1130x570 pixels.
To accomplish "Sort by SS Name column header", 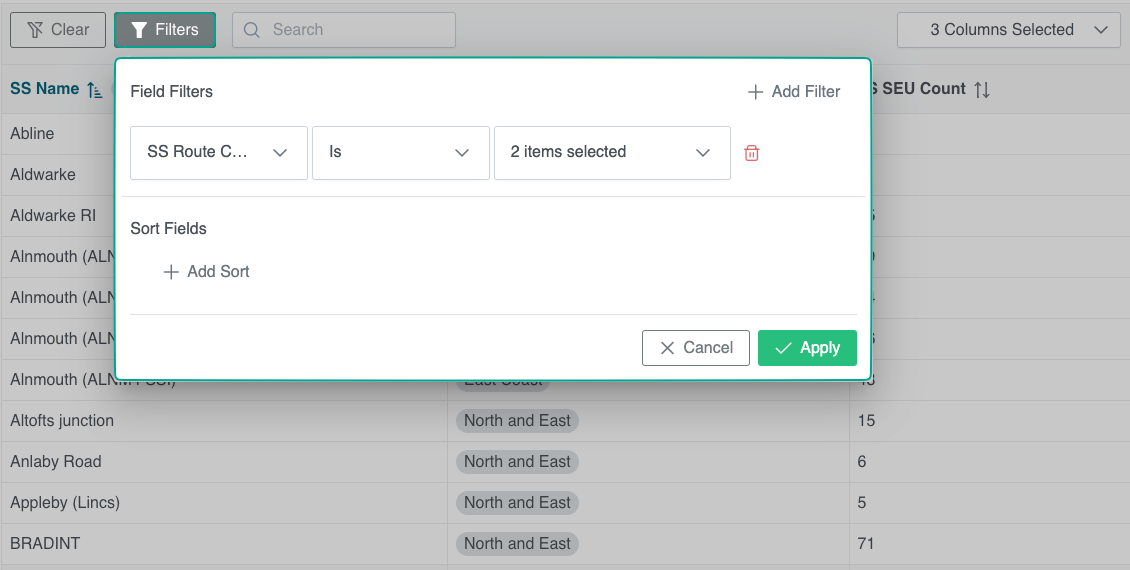I will [45, 89].
